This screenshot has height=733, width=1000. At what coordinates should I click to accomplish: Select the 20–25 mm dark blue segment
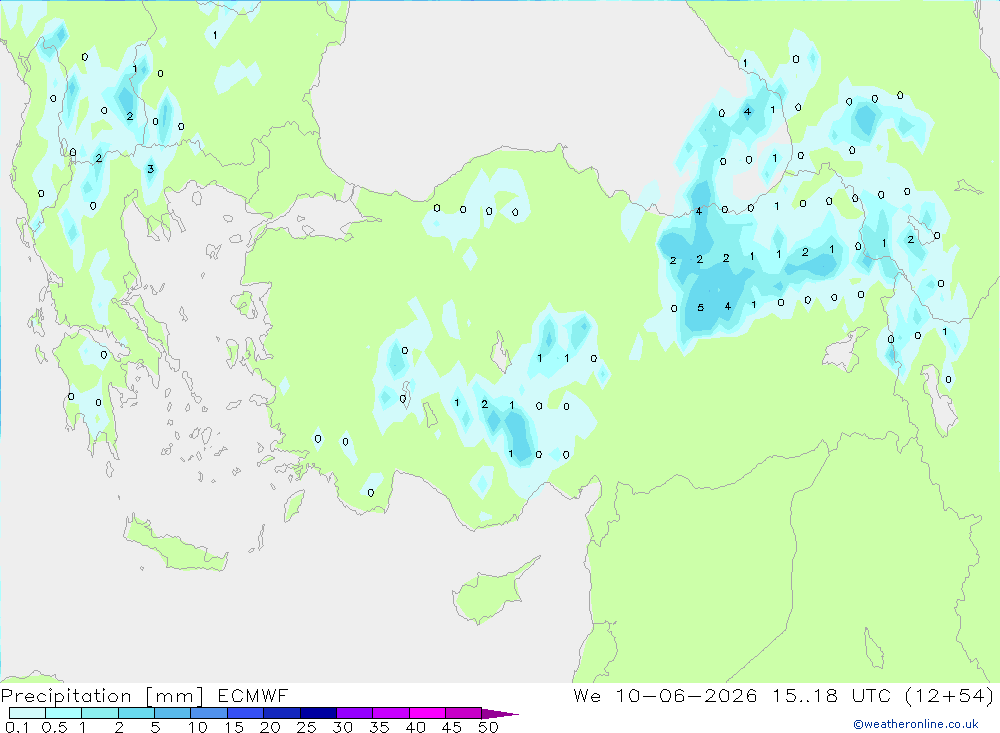click(282, 713)
